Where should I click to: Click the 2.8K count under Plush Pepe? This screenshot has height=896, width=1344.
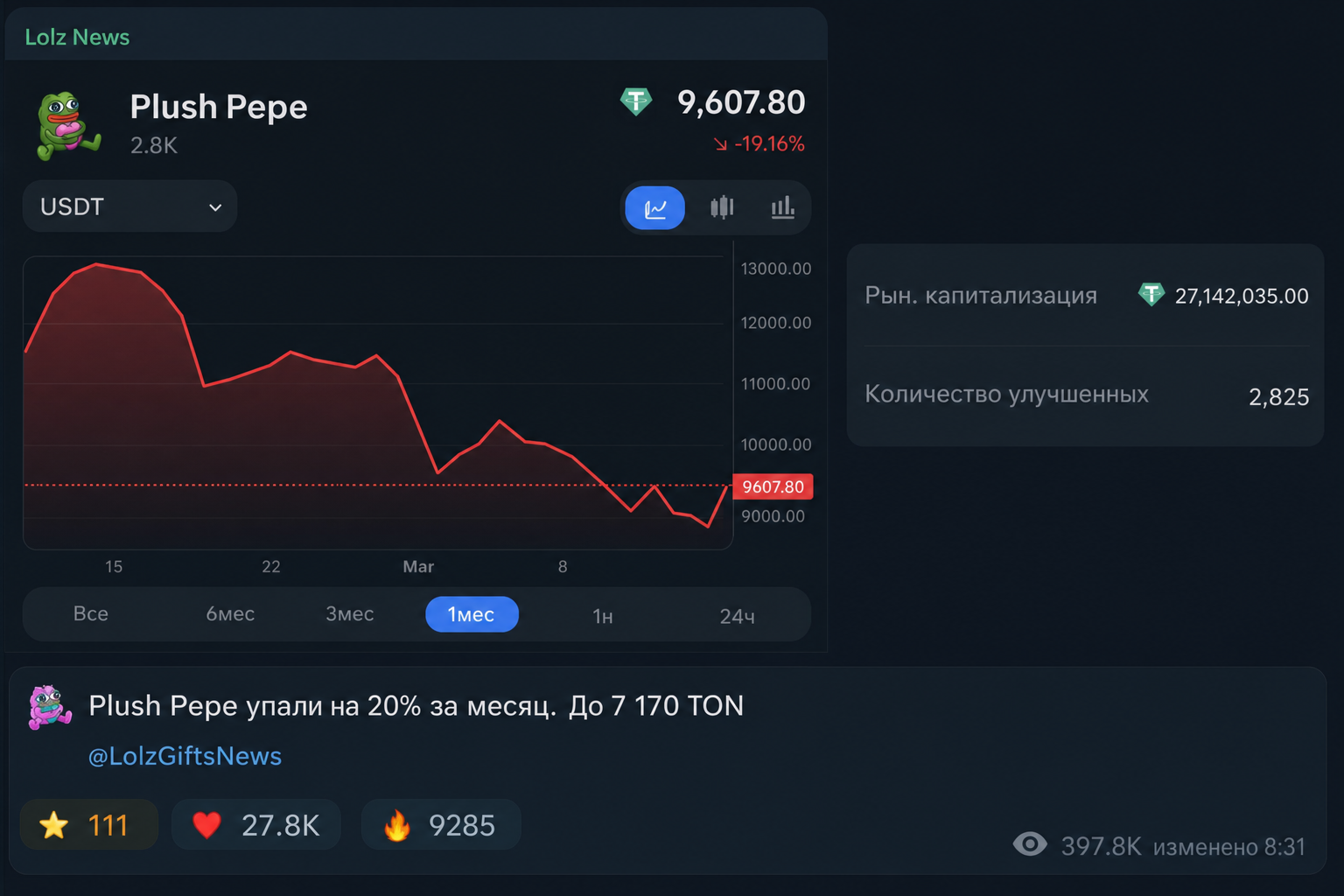[x=154, y=145]
